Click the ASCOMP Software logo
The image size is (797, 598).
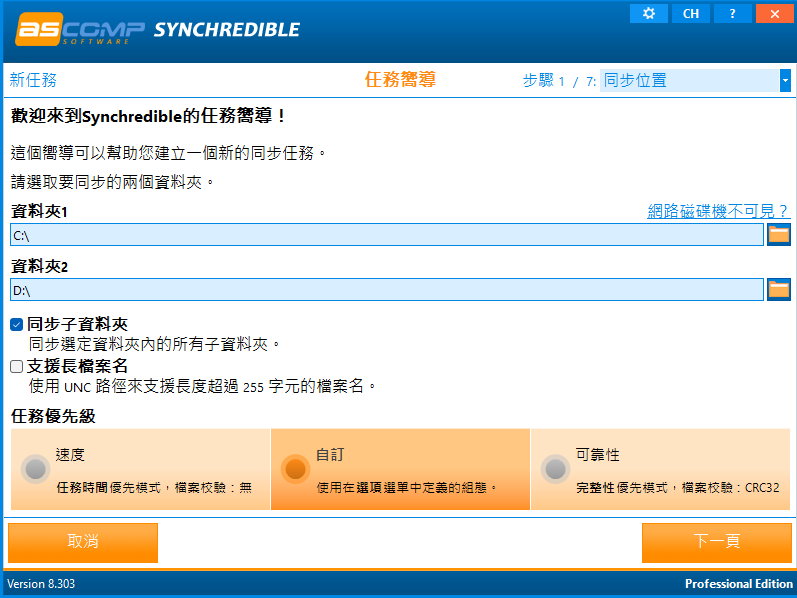point(80,29)
